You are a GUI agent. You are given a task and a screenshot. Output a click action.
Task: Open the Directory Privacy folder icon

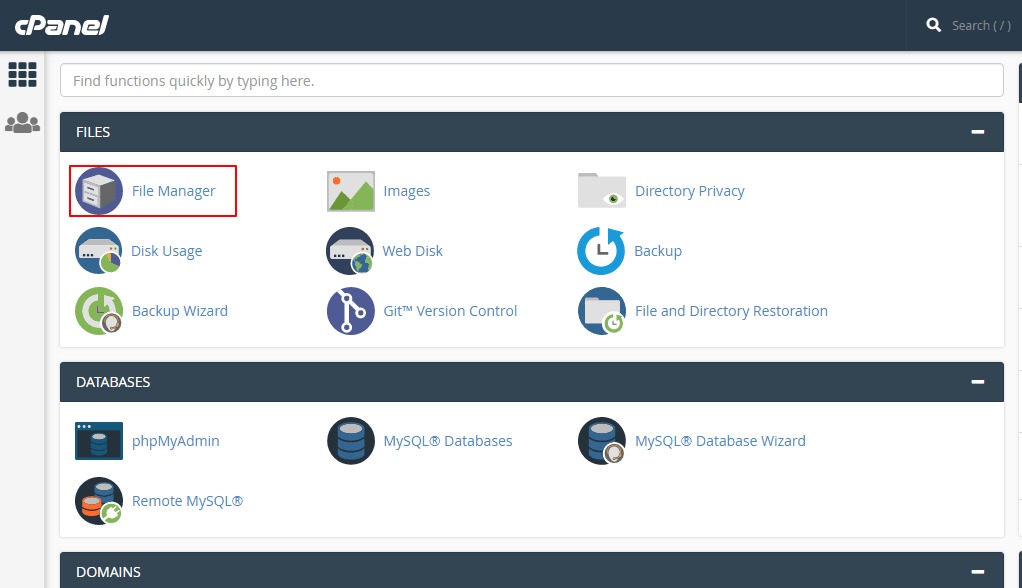602,190
